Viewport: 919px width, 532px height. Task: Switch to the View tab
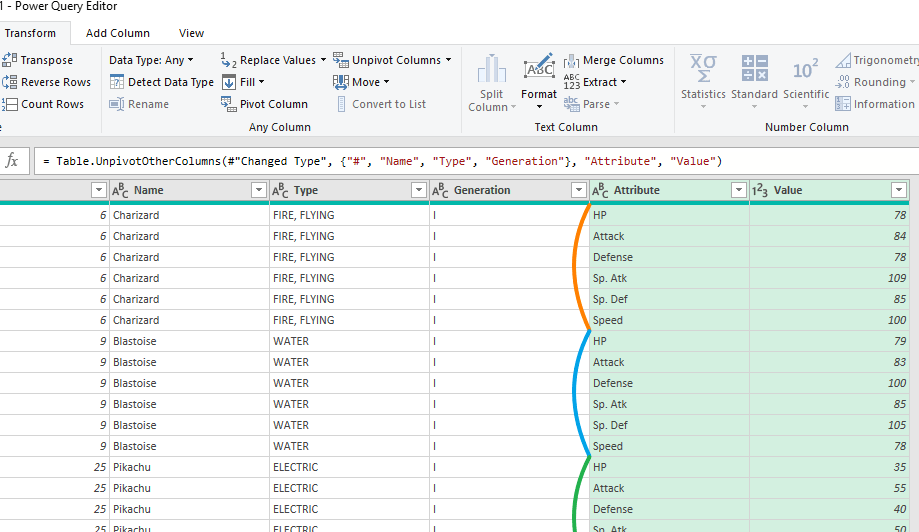191,33
